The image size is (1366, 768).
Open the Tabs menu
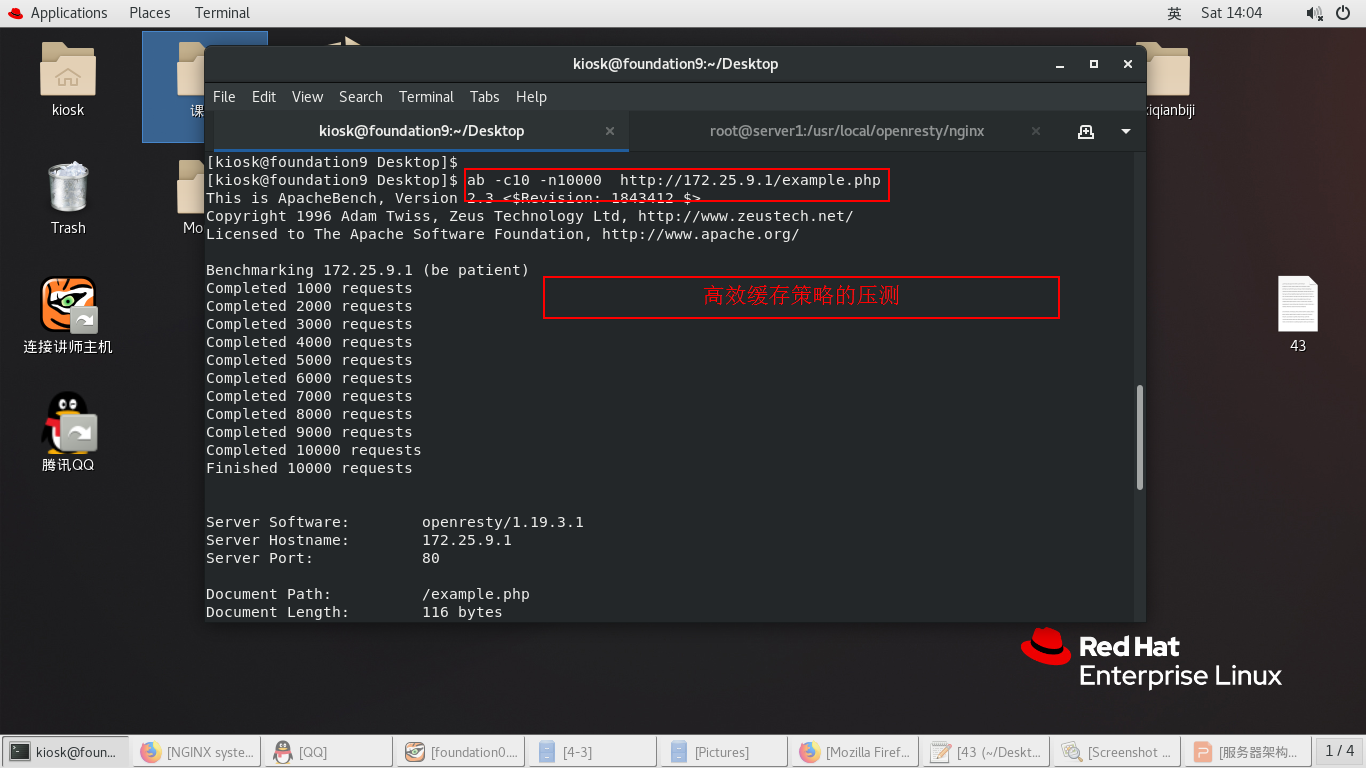484,97
